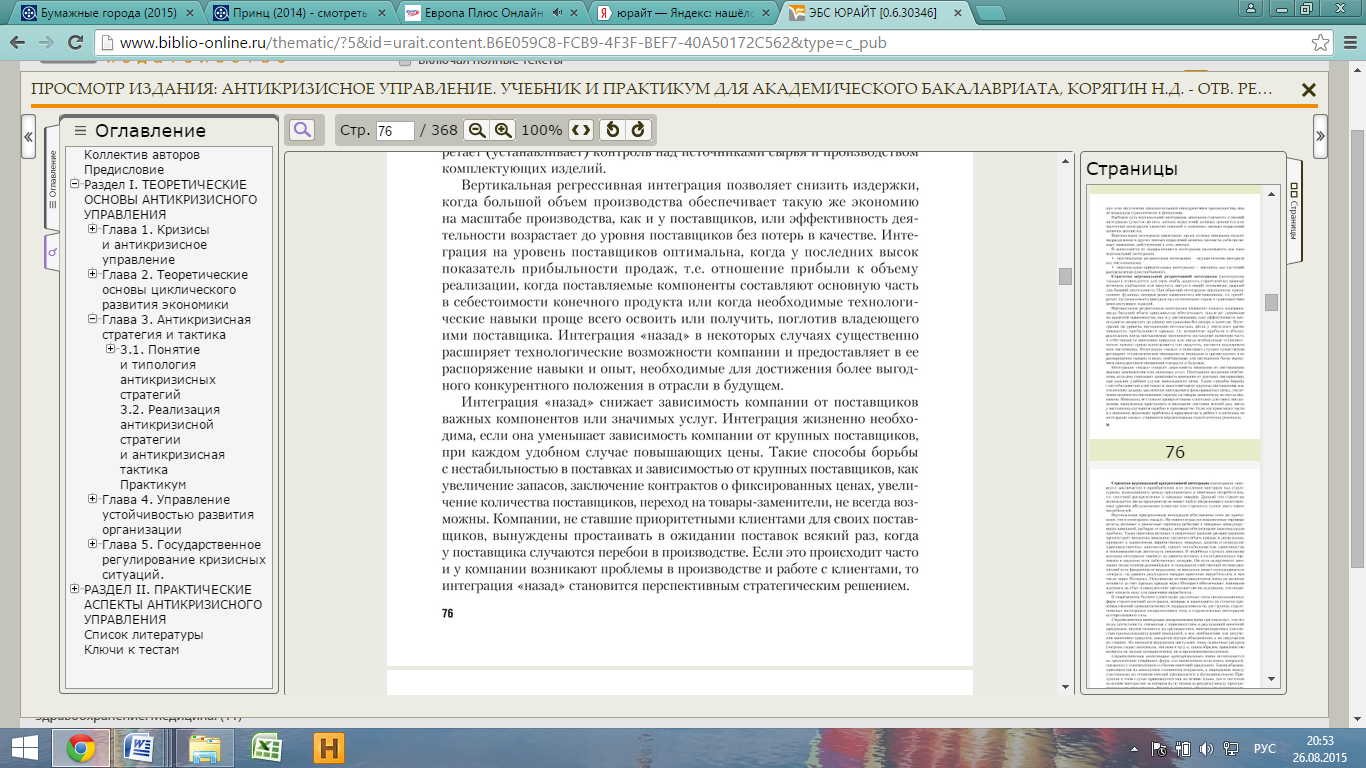This screenshot has height=768, width=1366.
Task: Click the document vertical scrollbar thumb
Action: [x=1065, y=276]
